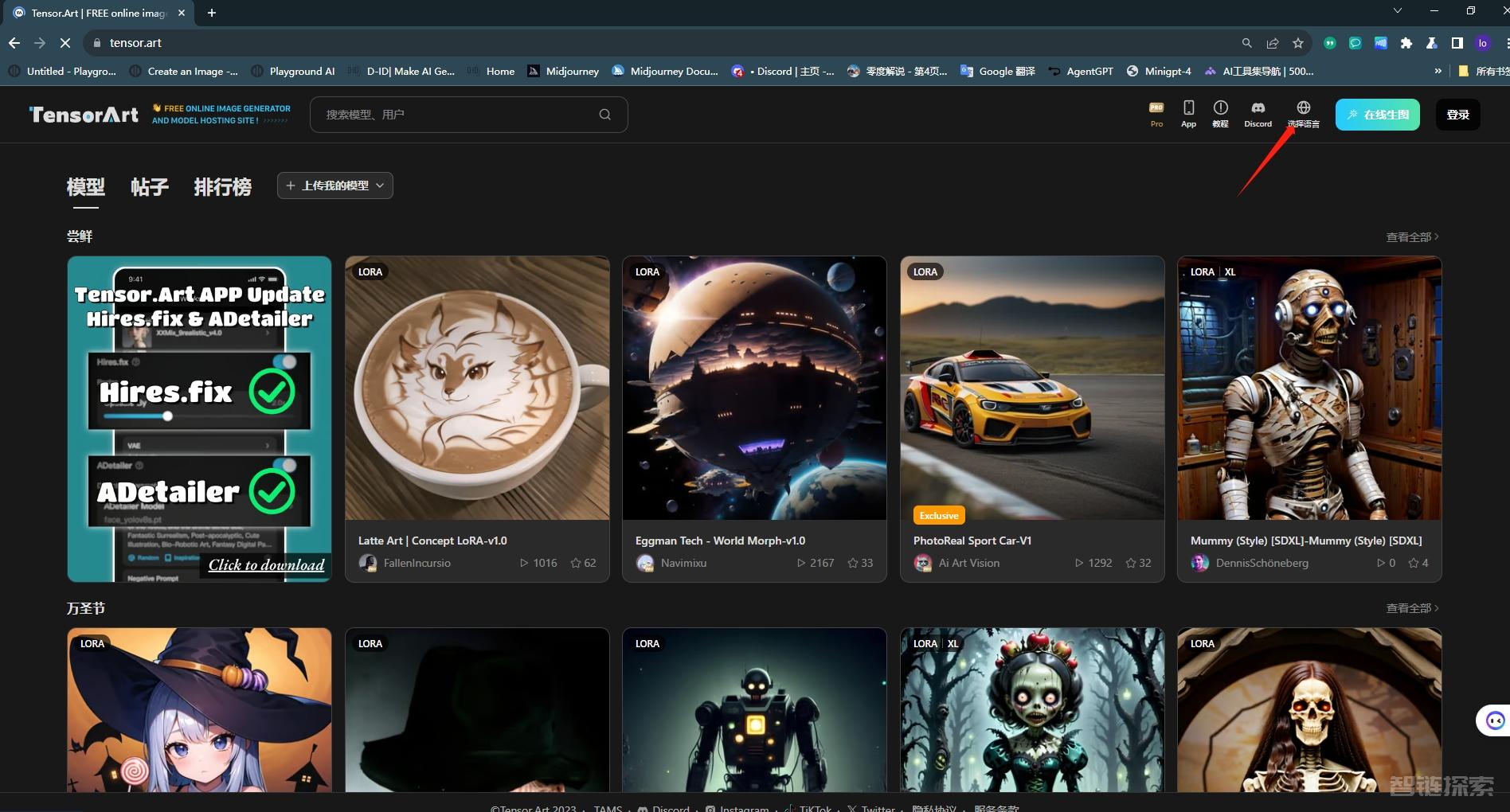Open the latte art fox thumbnail

pos(477,388)
